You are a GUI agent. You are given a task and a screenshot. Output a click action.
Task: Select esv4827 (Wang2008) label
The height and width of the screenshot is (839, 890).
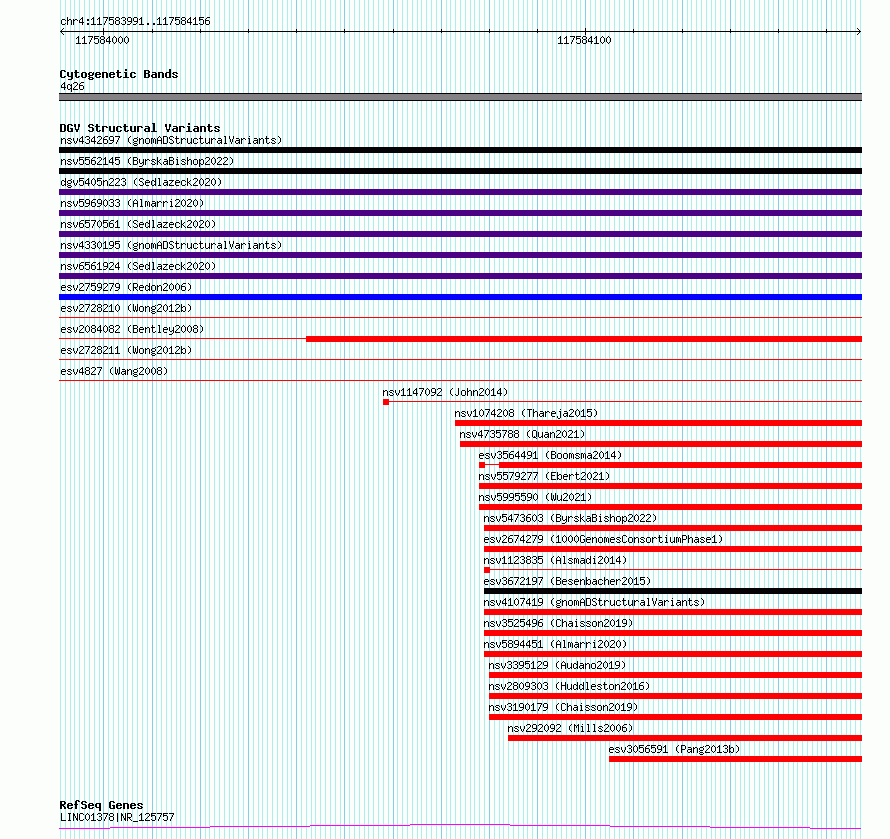pos(114,371)
